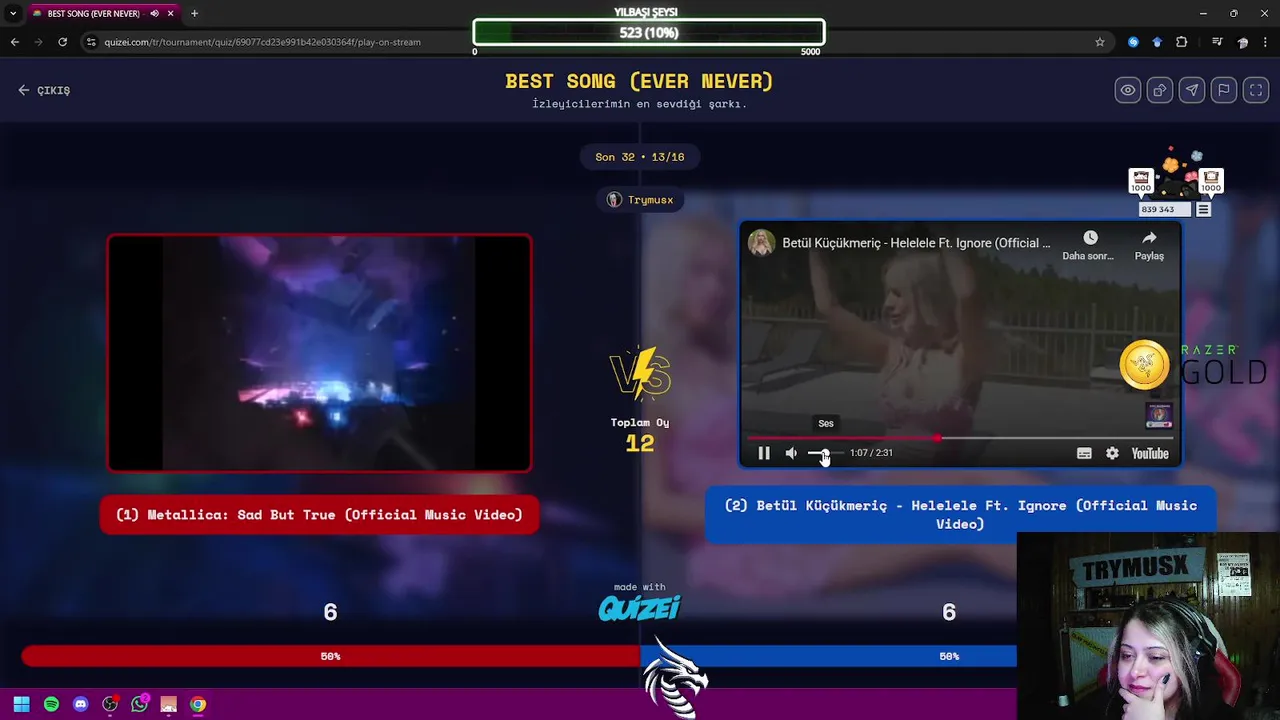
Task: Click the browser back arrow
Action: click(14, 42)
